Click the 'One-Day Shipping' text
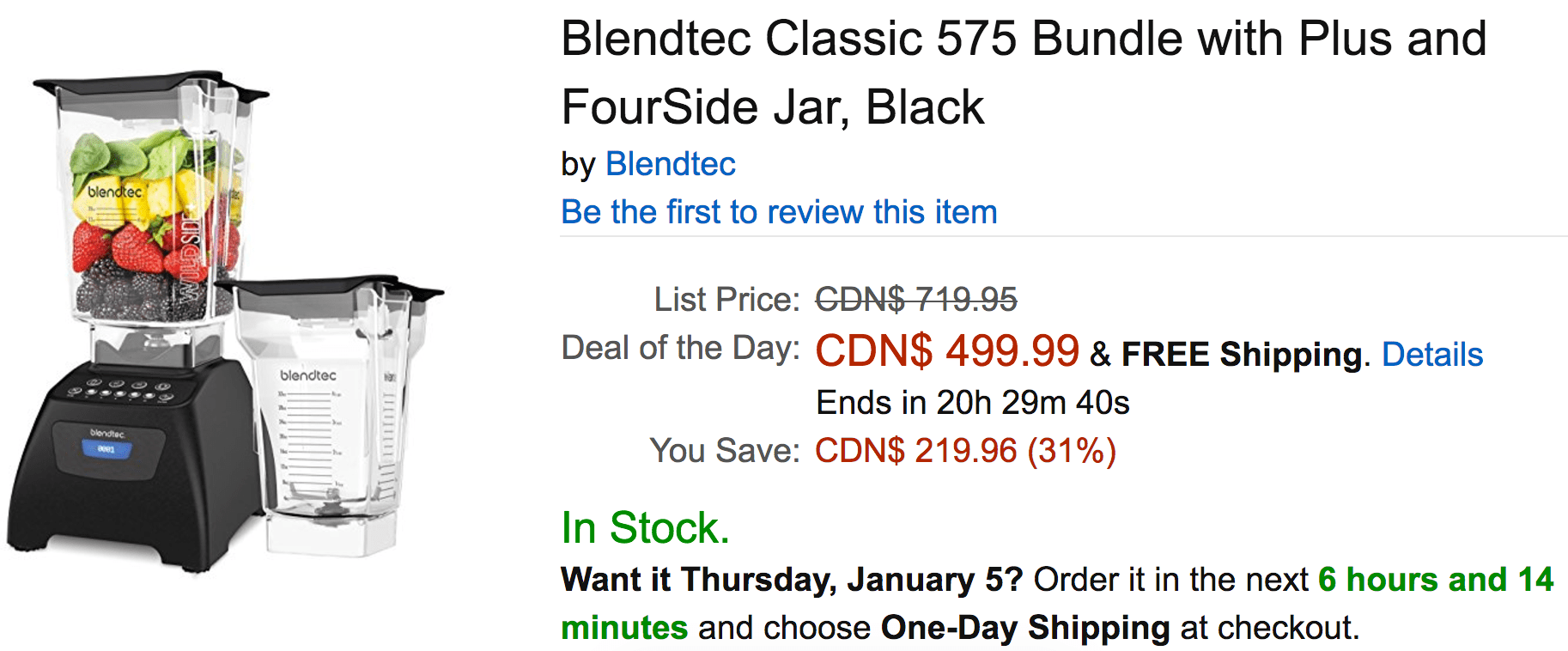The height and width of the screenshot is (651, 1568). click(1025, 628)
